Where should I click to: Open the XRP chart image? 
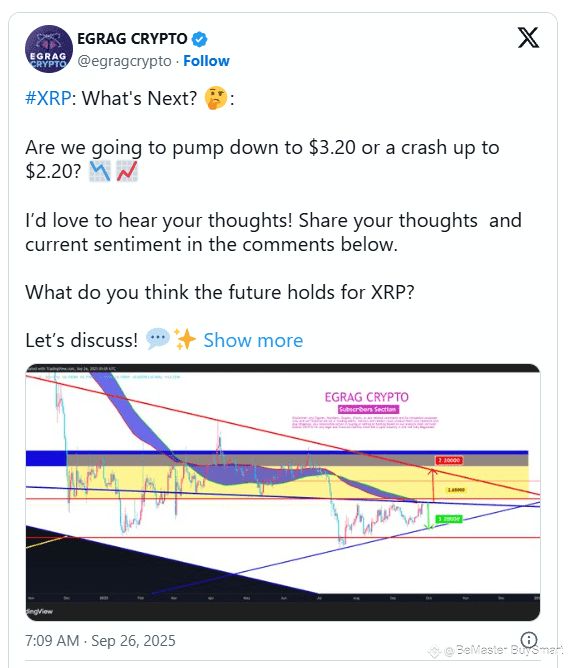click(x=283, y=492)
